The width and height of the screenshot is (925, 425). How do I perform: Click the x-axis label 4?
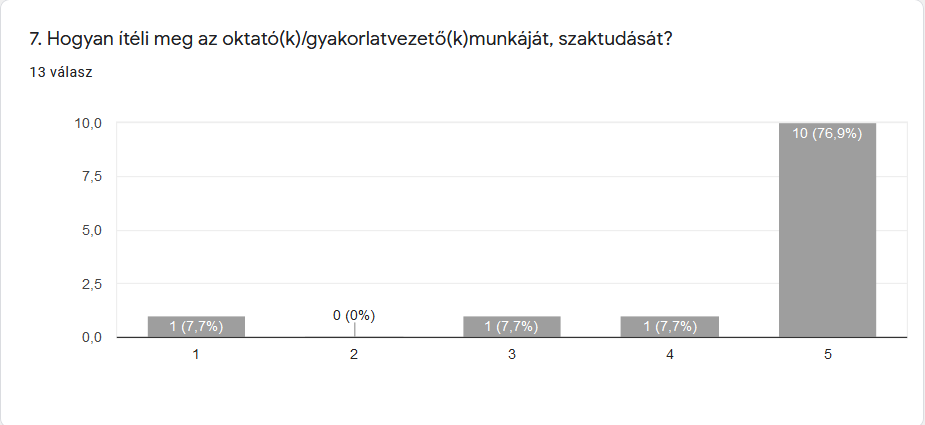click(x=670, y=354)
